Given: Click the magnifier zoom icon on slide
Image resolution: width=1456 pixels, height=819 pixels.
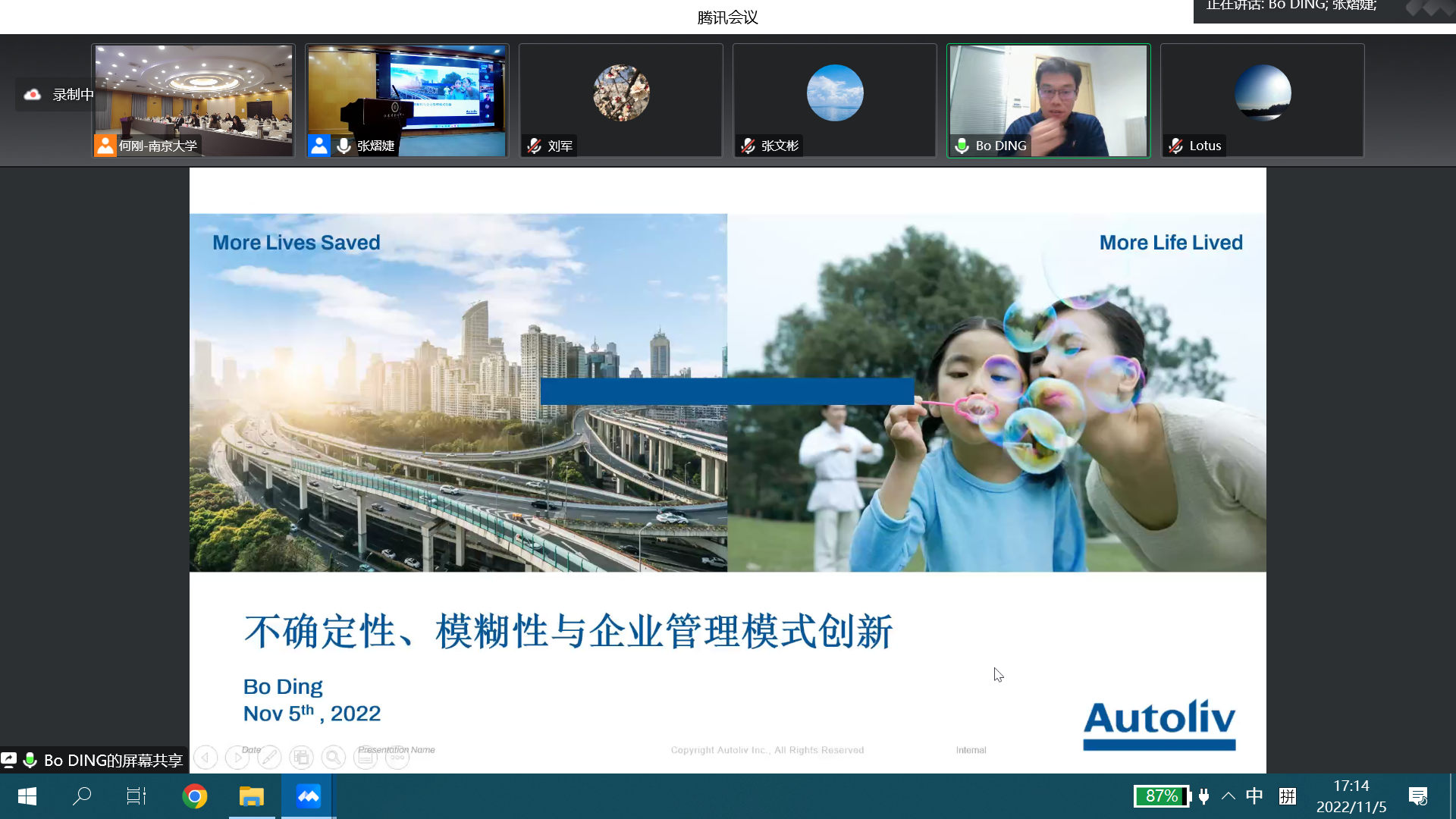Looking at the screenshot, I should 333,757.
